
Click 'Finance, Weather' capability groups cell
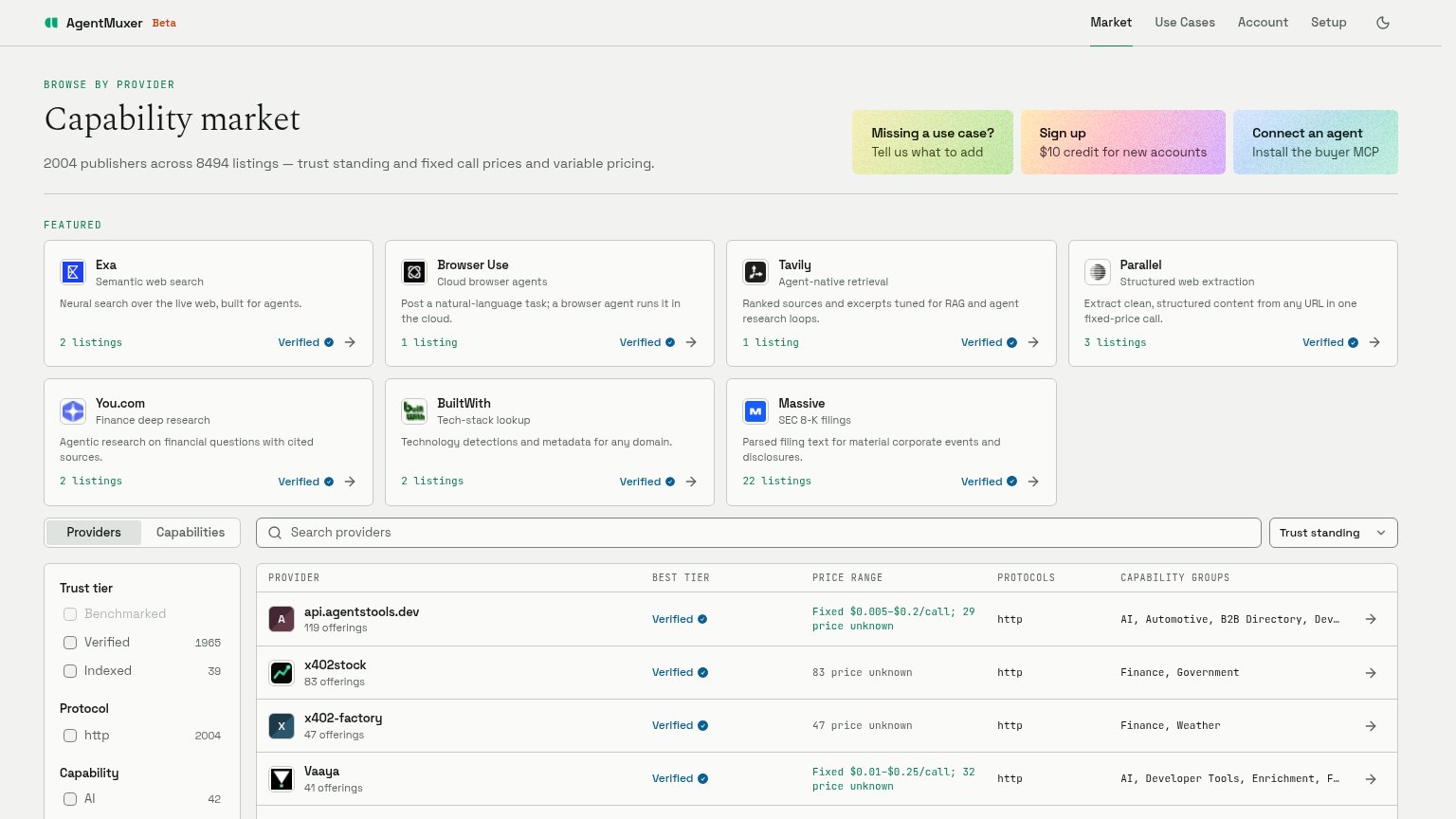point(1171,725)
